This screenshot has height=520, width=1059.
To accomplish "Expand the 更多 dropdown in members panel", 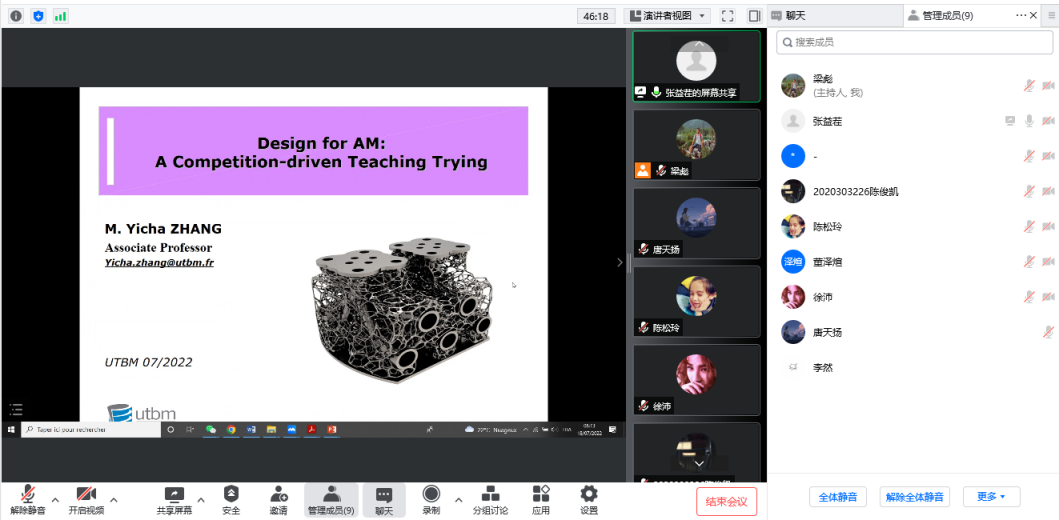I will click(991, 497).
